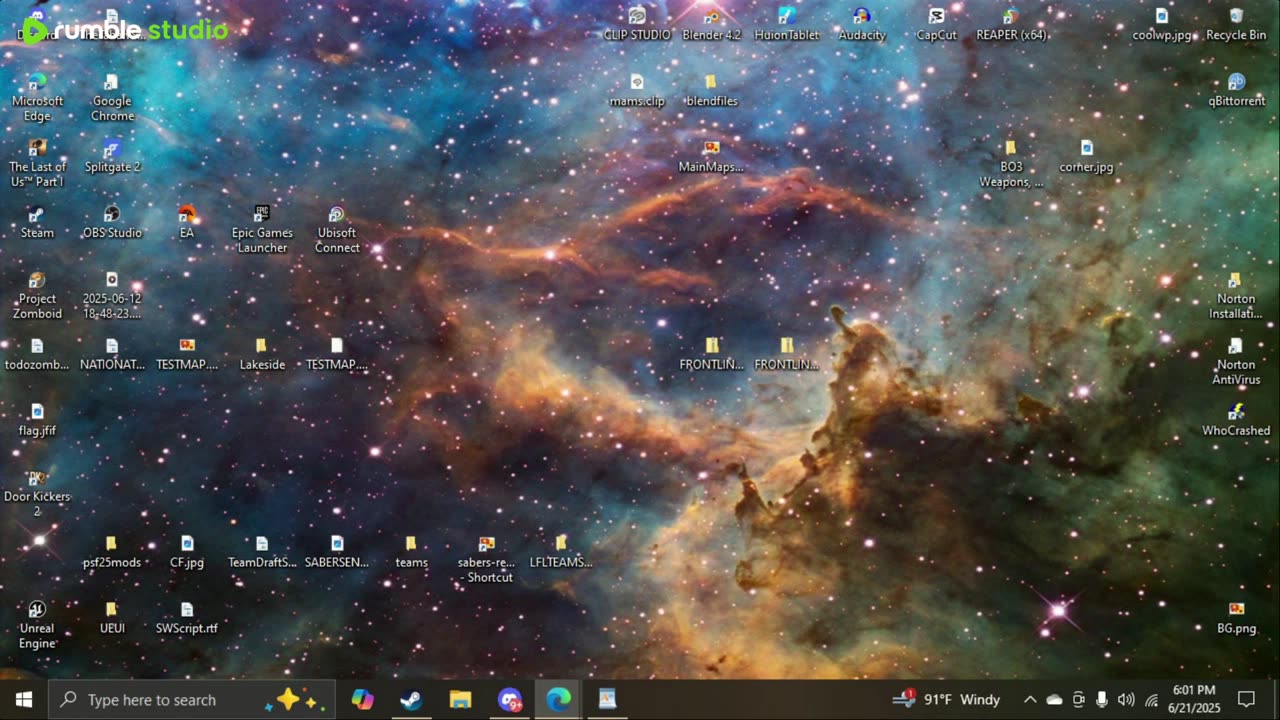Select the Splitgate 2 desktop icon
Image resolution: width=1280 pixels, height=720 pixels.
point(112,156)
